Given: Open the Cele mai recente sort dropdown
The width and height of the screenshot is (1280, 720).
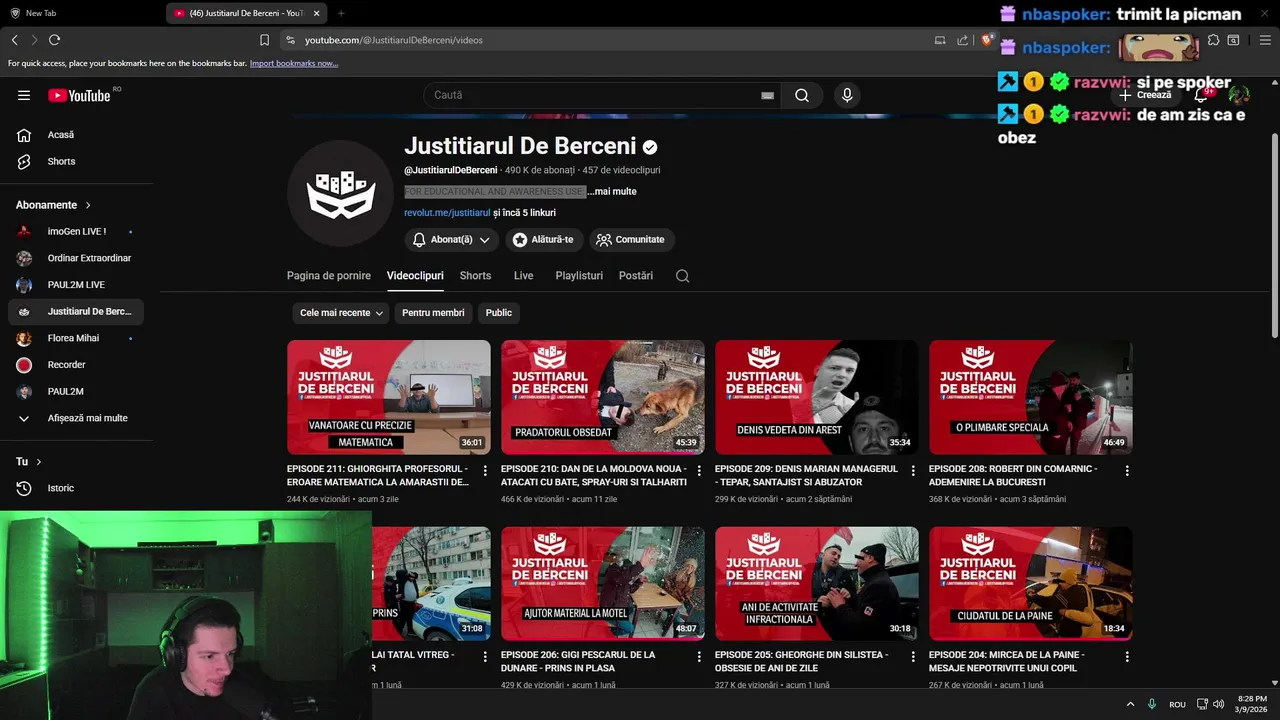Looking at the screenshot, I should tap(340, 313).
